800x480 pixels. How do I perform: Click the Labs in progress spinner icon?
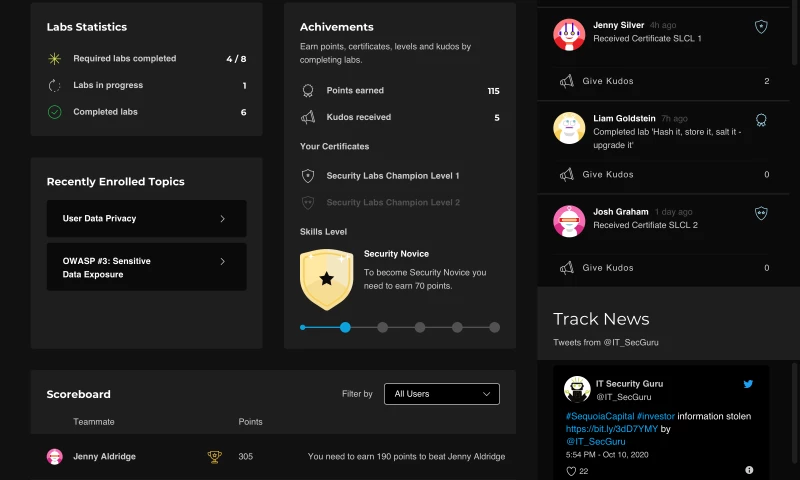(55, 86)
